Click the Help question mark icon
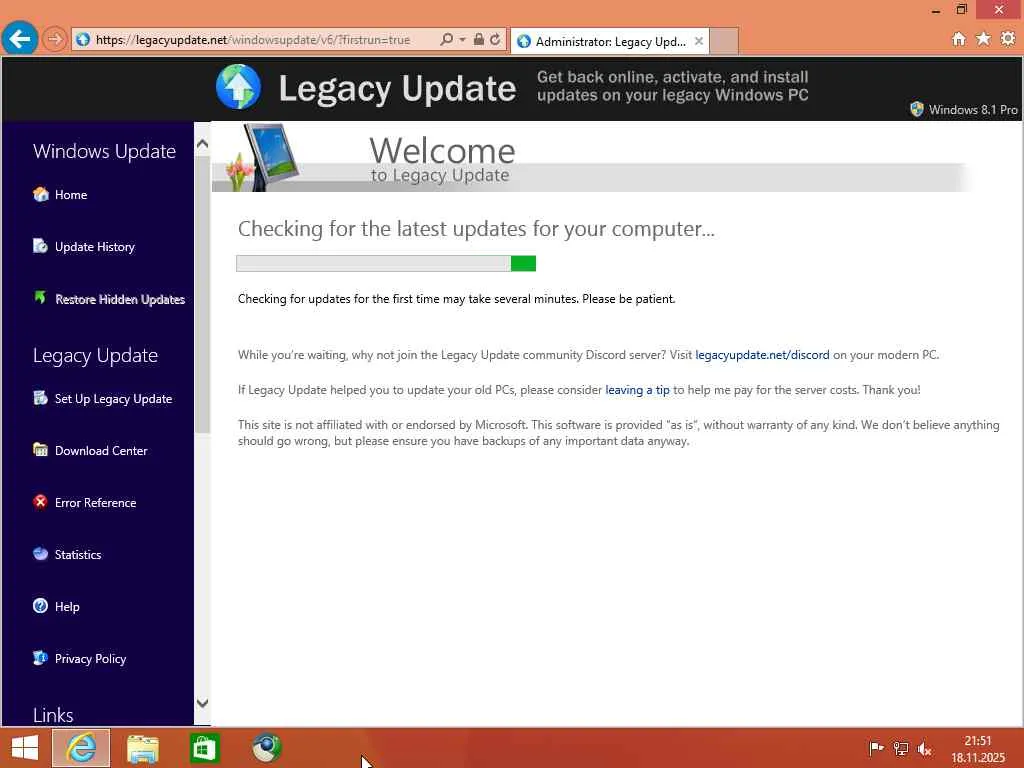1024x768 pixels. click(40, 605)
